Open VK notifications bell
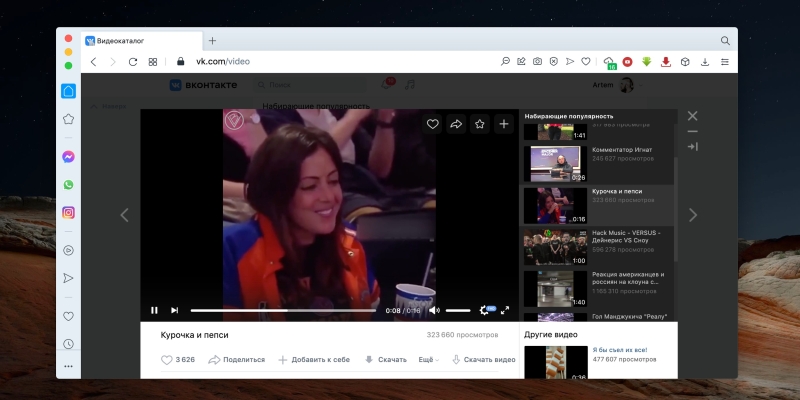The height and width of the screenshot is (400, 800). coord(387,84)
